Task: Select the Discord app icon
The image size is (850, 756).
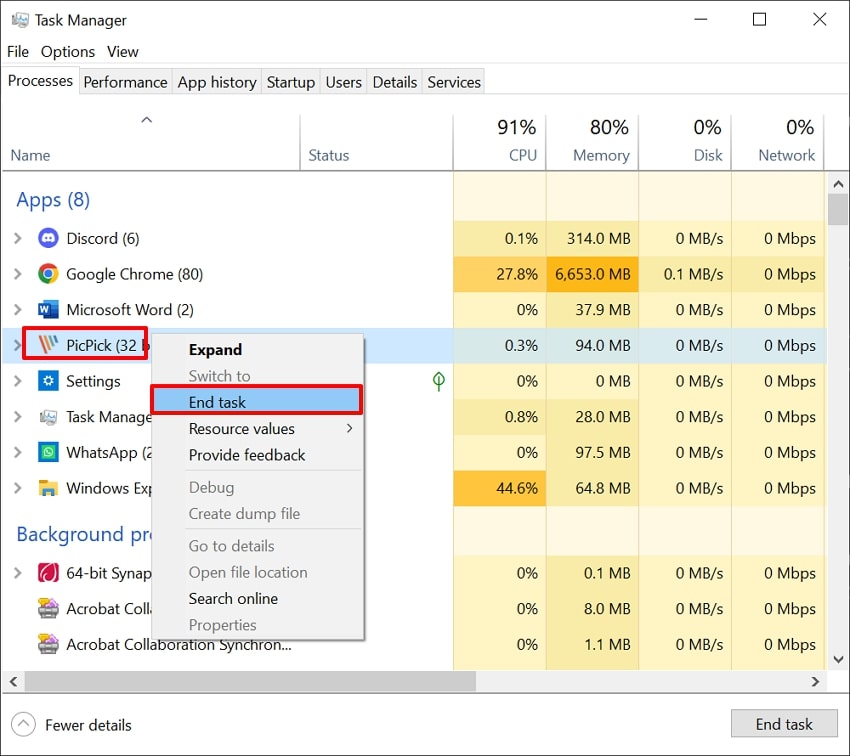Action: (48, 238)
